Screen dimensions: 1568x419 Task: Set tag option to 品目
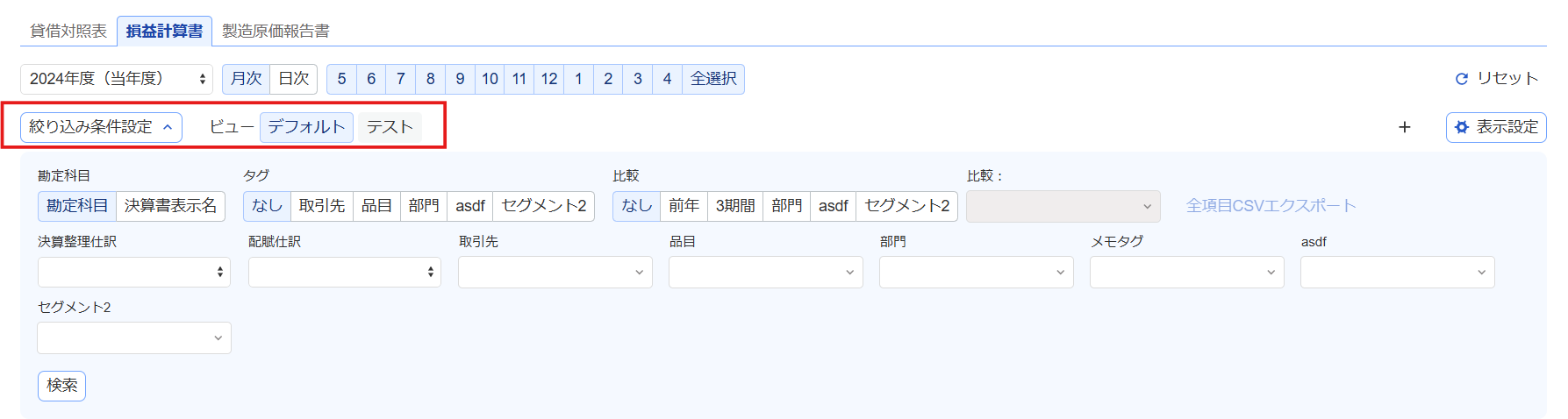point(377,206)
